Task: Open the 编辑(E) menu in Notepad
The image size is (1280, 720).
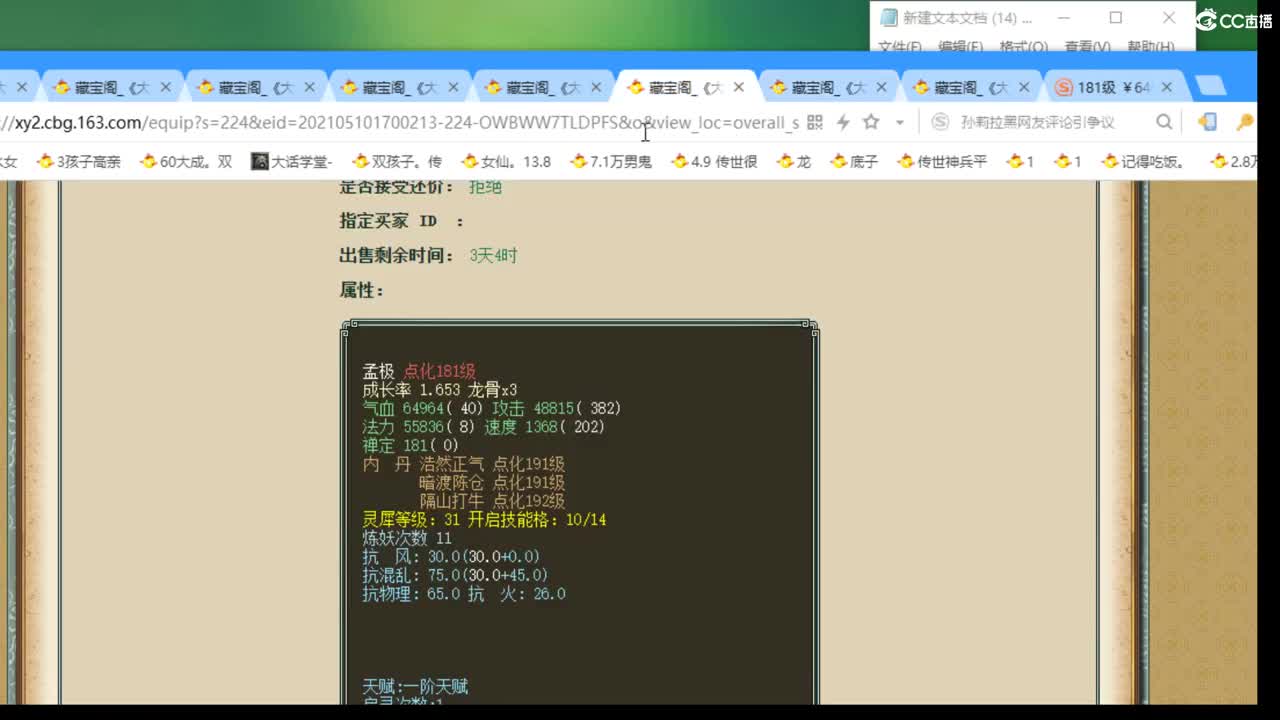Action: coord(961,46)
